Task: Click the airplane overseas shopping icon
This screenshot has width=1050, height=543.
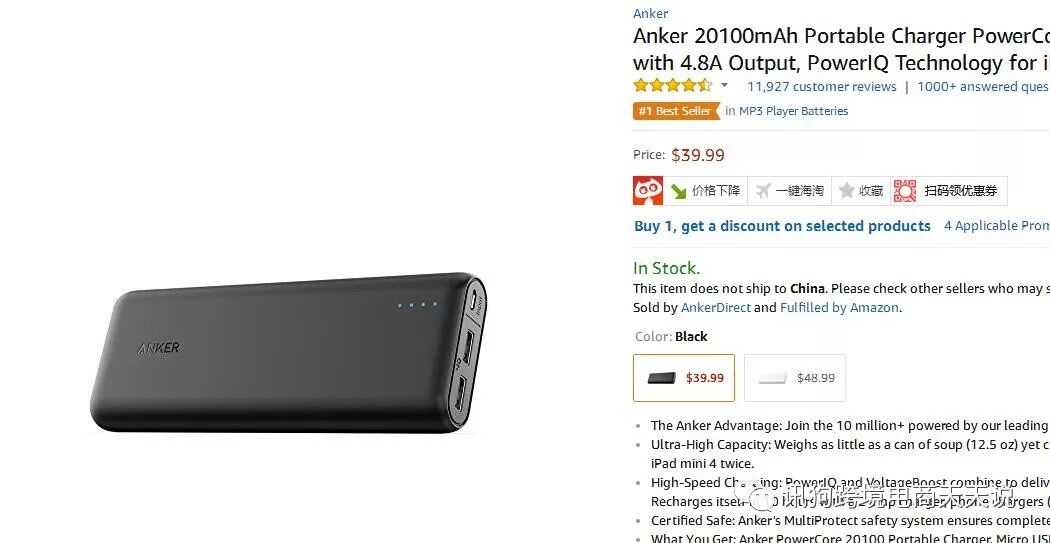Action: 763,191
